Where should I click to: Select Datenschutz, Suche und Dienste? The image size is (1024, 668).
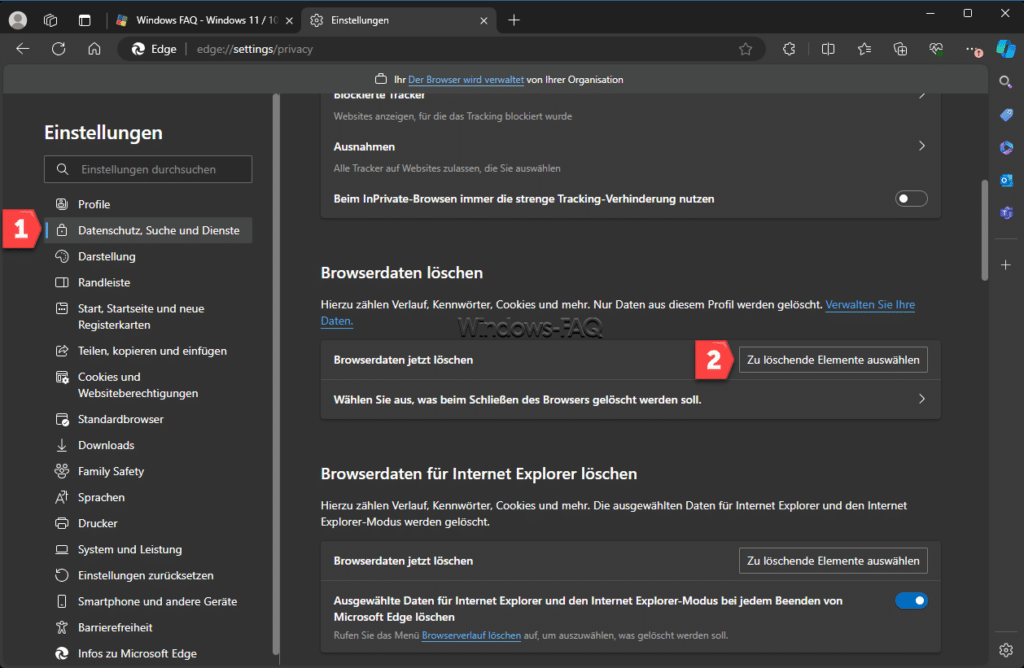[x=149, y=231]
